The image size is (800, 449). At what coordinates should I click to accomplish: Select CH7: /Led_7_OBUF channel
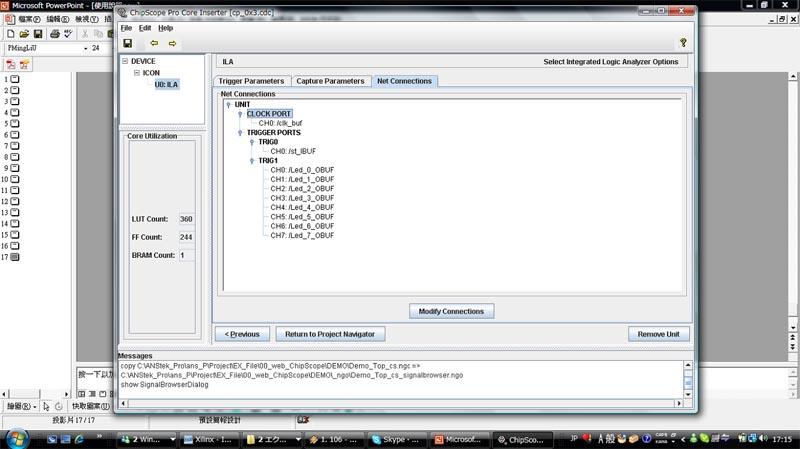click(x=302, y=236)
